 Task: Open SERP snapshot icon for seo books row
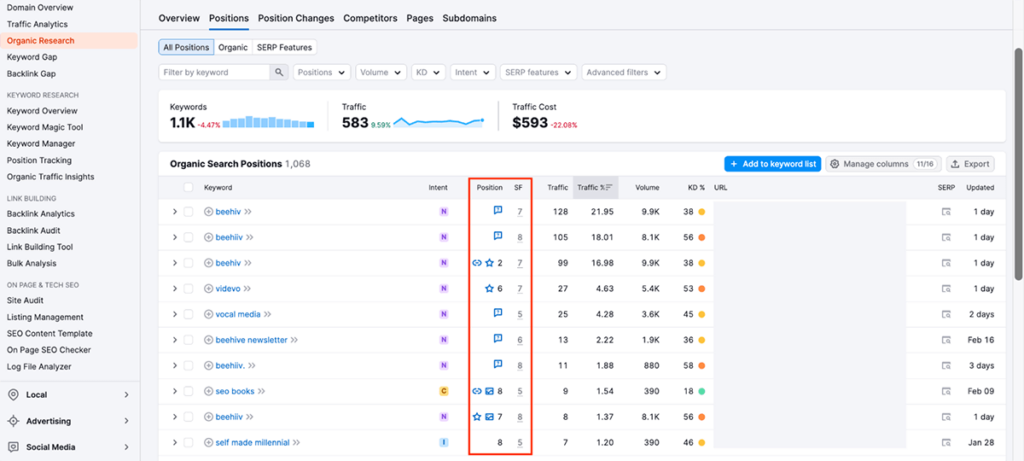[946, 391]
